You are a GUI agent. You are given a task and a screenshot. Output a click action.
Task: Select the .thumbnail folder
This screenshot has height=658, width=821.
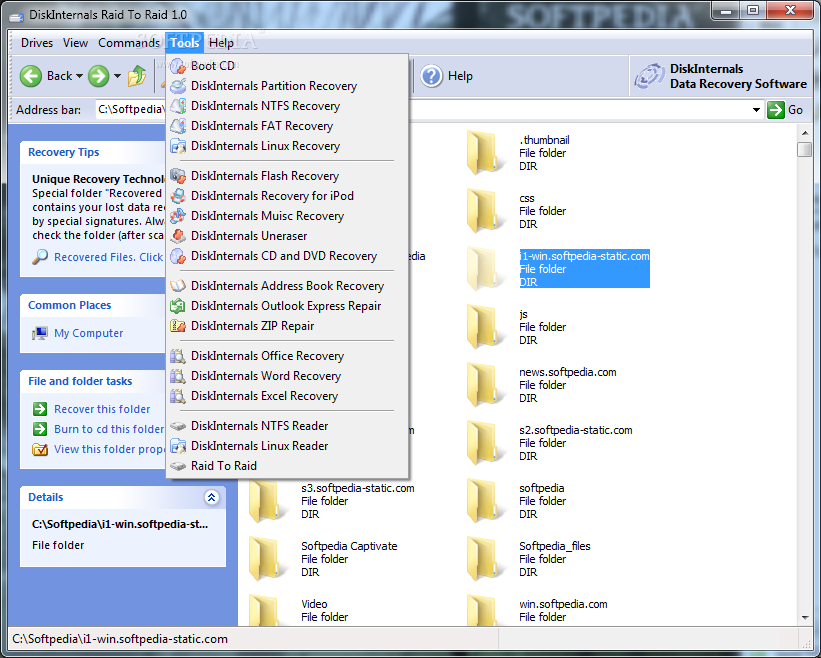(x=516, y=153)
